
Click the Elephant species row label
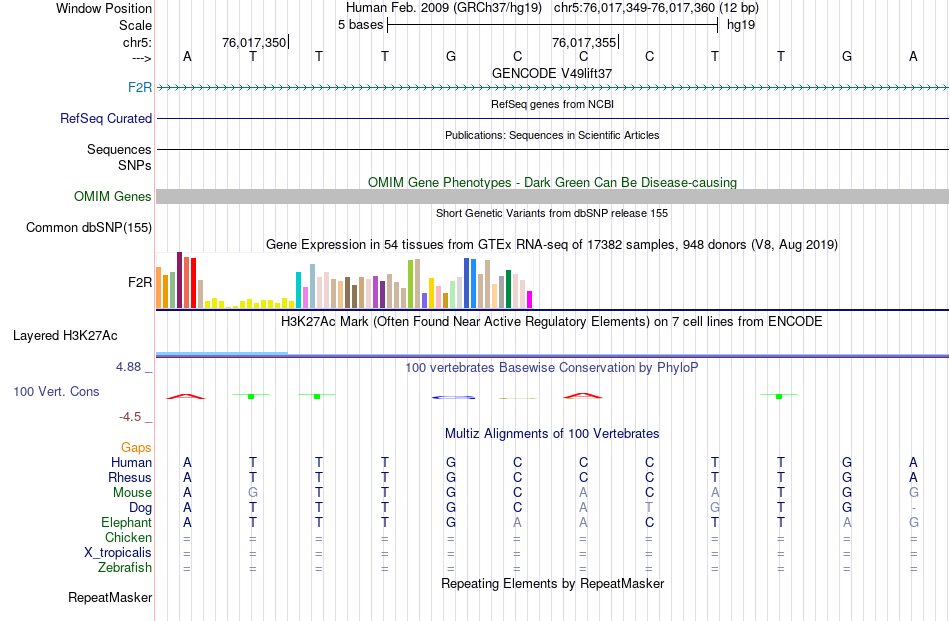[x=127, y=523]
